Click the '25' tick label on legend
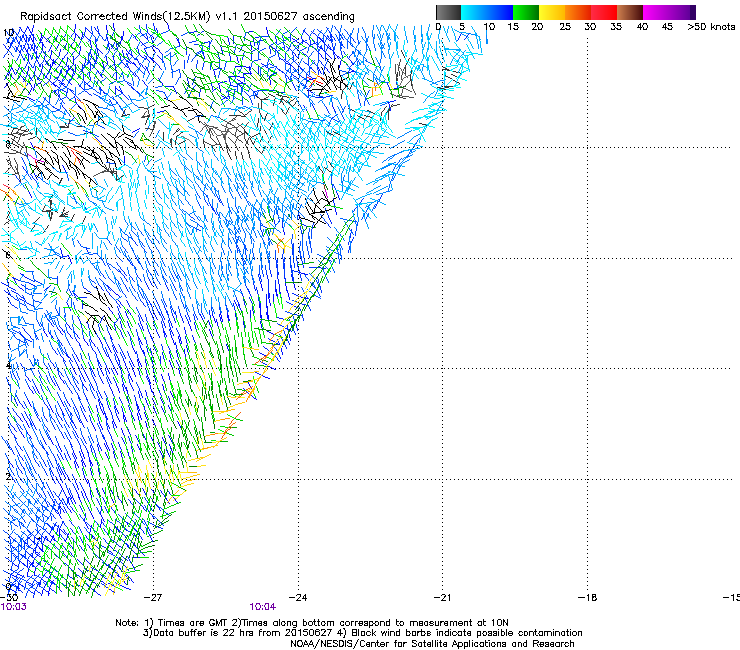 coord(565,27)
